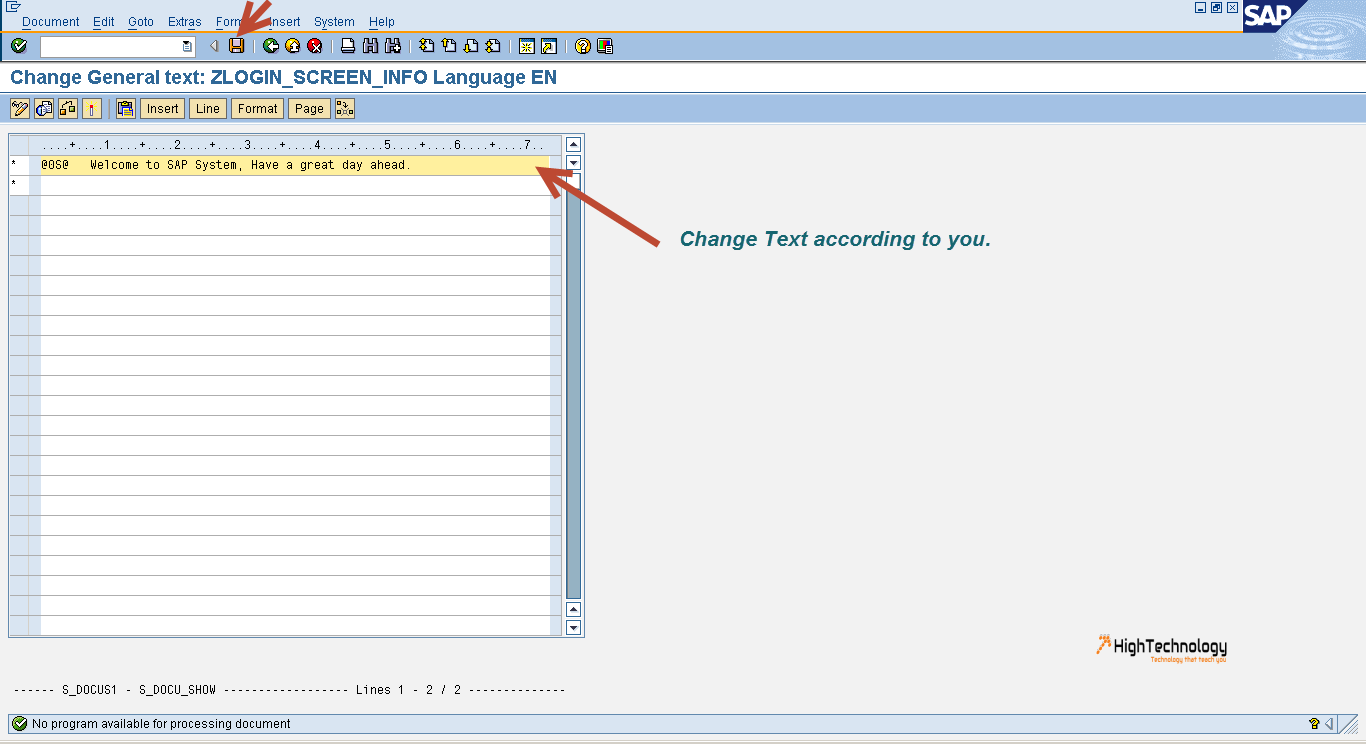Click the second application toolbar icon
Screen dimensions: 1366x744
point(44,109)
